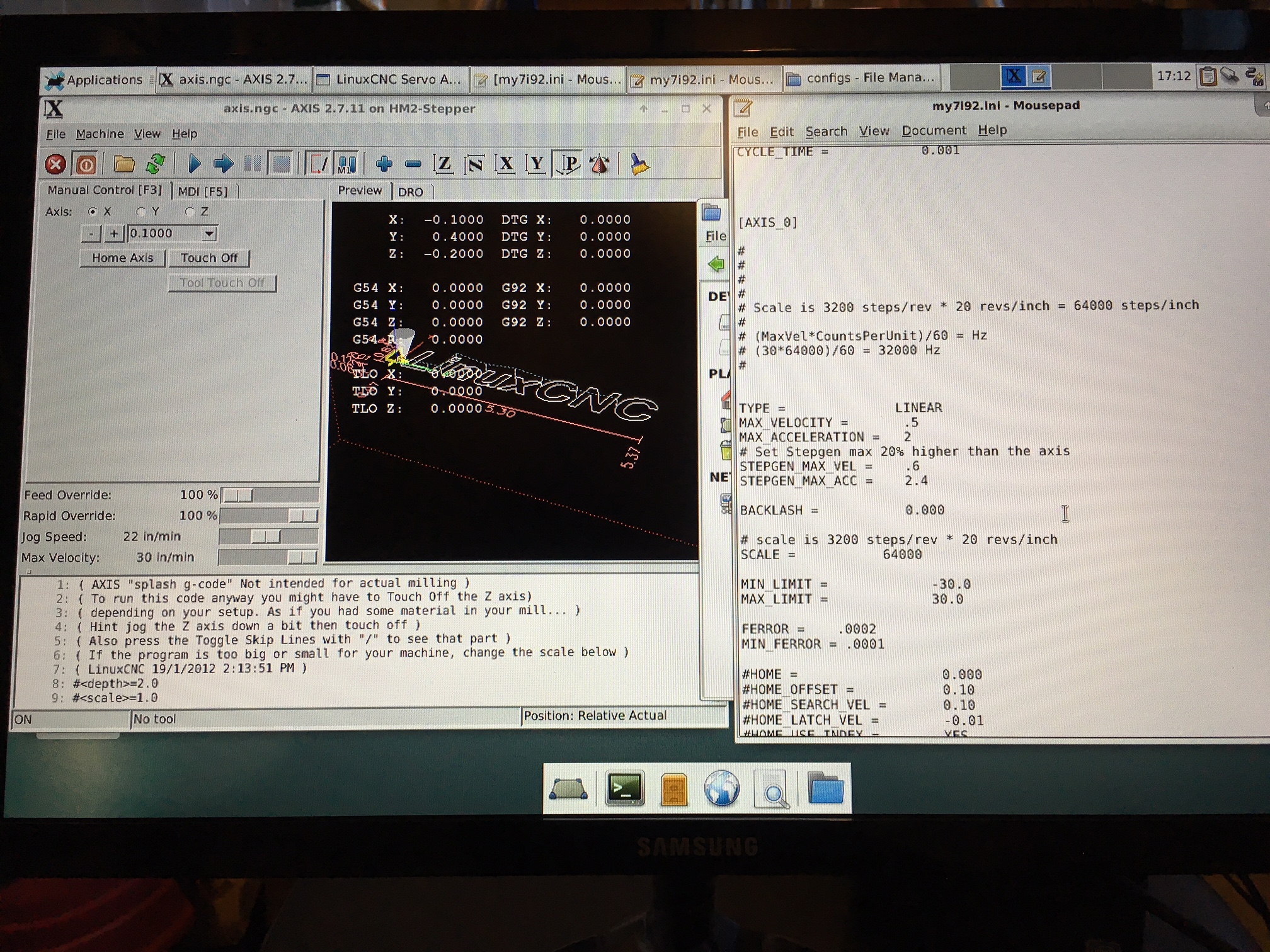Click G-code line 8 #<depth>=2.0

coord(115,683)
